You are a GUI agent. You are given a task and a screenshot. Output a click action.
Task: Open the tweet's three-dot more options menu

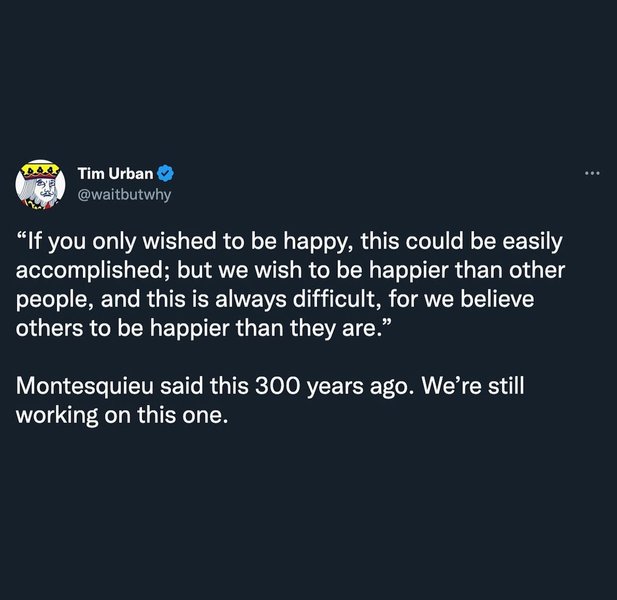(592, 174)
